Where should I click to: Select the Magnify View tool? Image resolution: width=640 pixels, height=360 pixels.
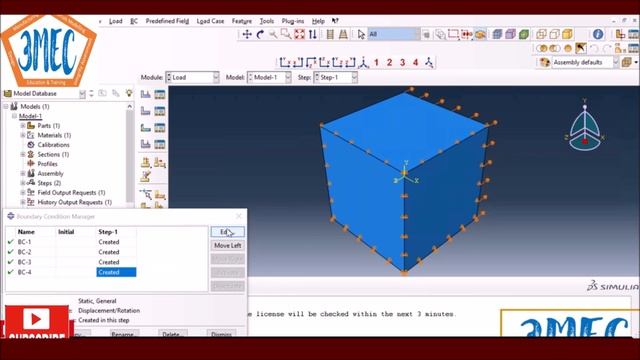coord(273,34)
